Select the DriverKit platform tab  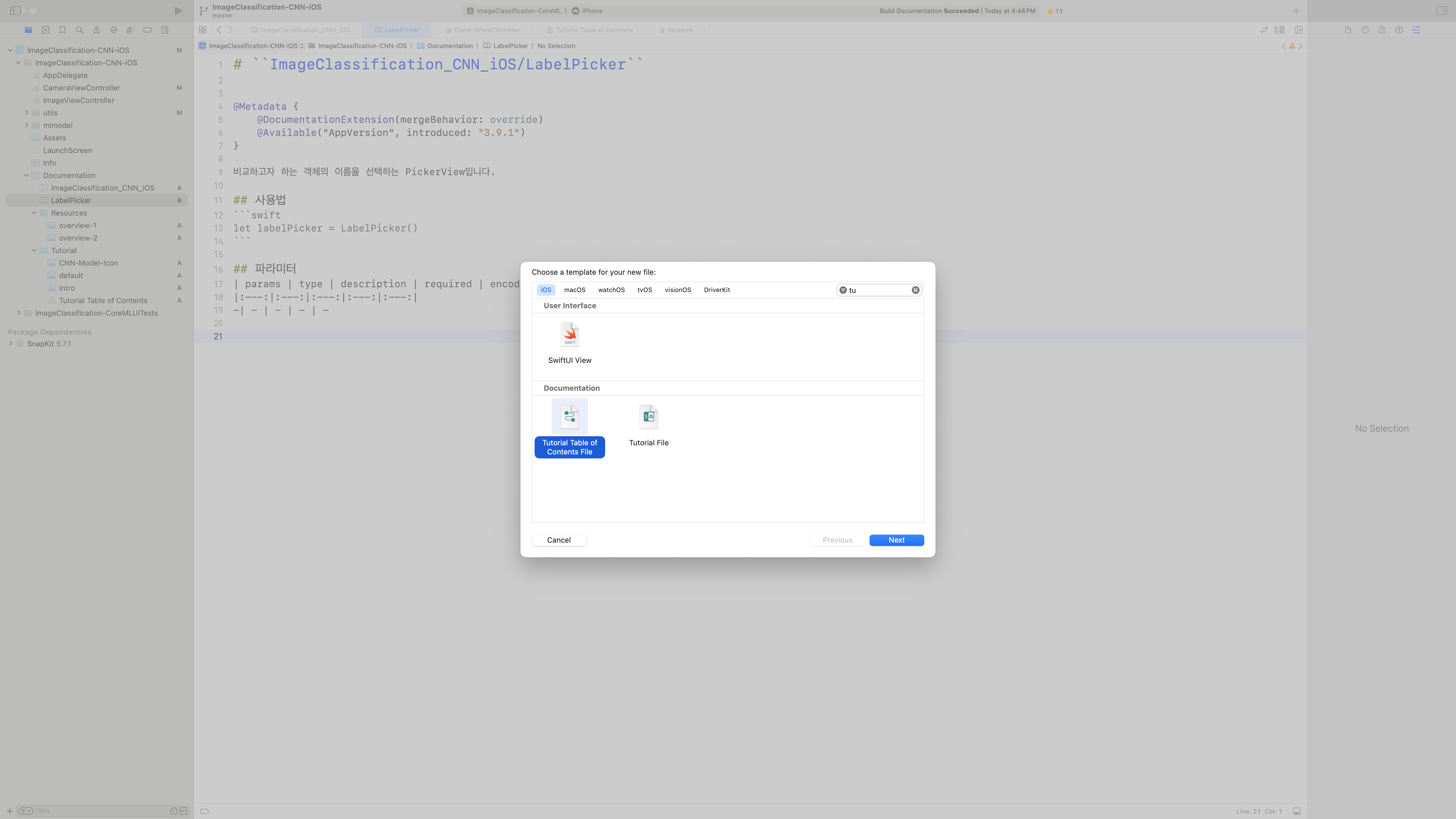(717, 290)
